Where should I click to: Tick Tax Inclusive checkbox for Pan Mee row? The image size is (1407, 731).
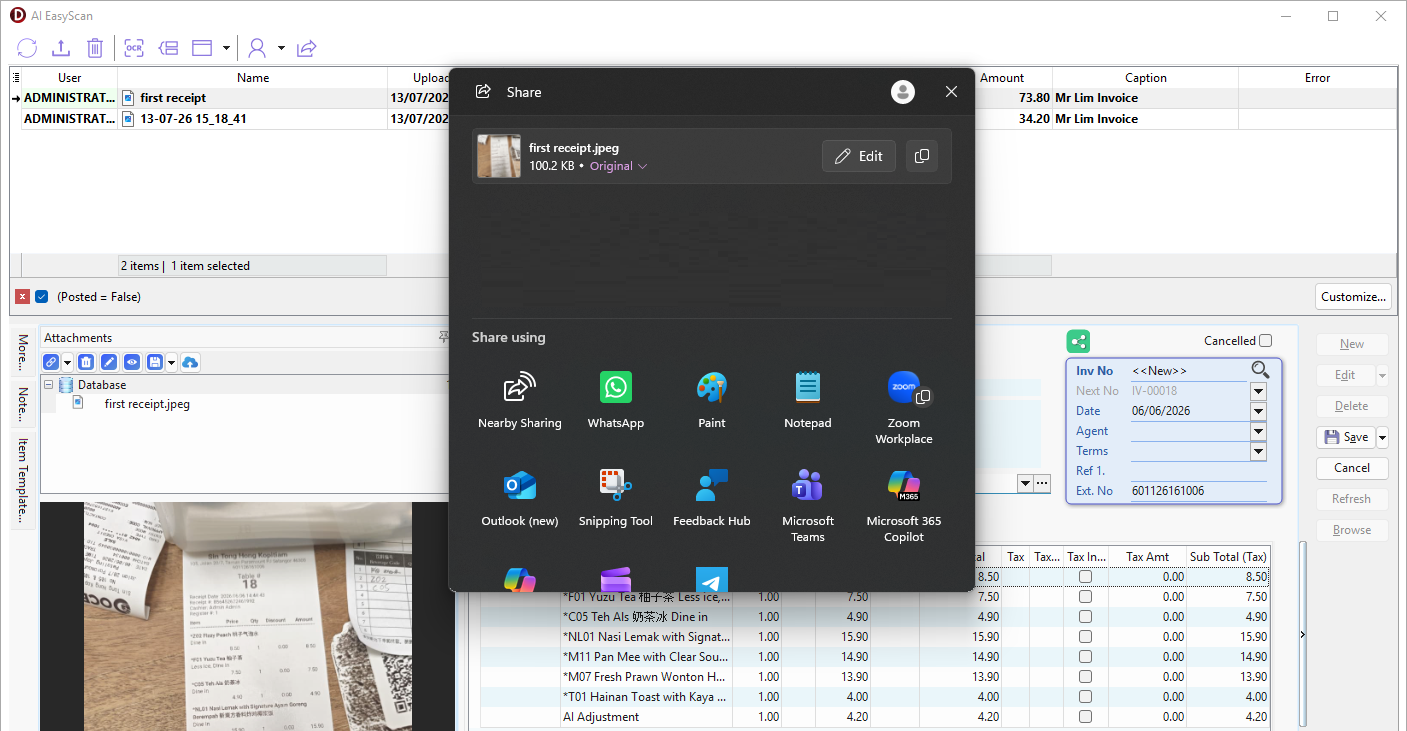(1085, 657)
